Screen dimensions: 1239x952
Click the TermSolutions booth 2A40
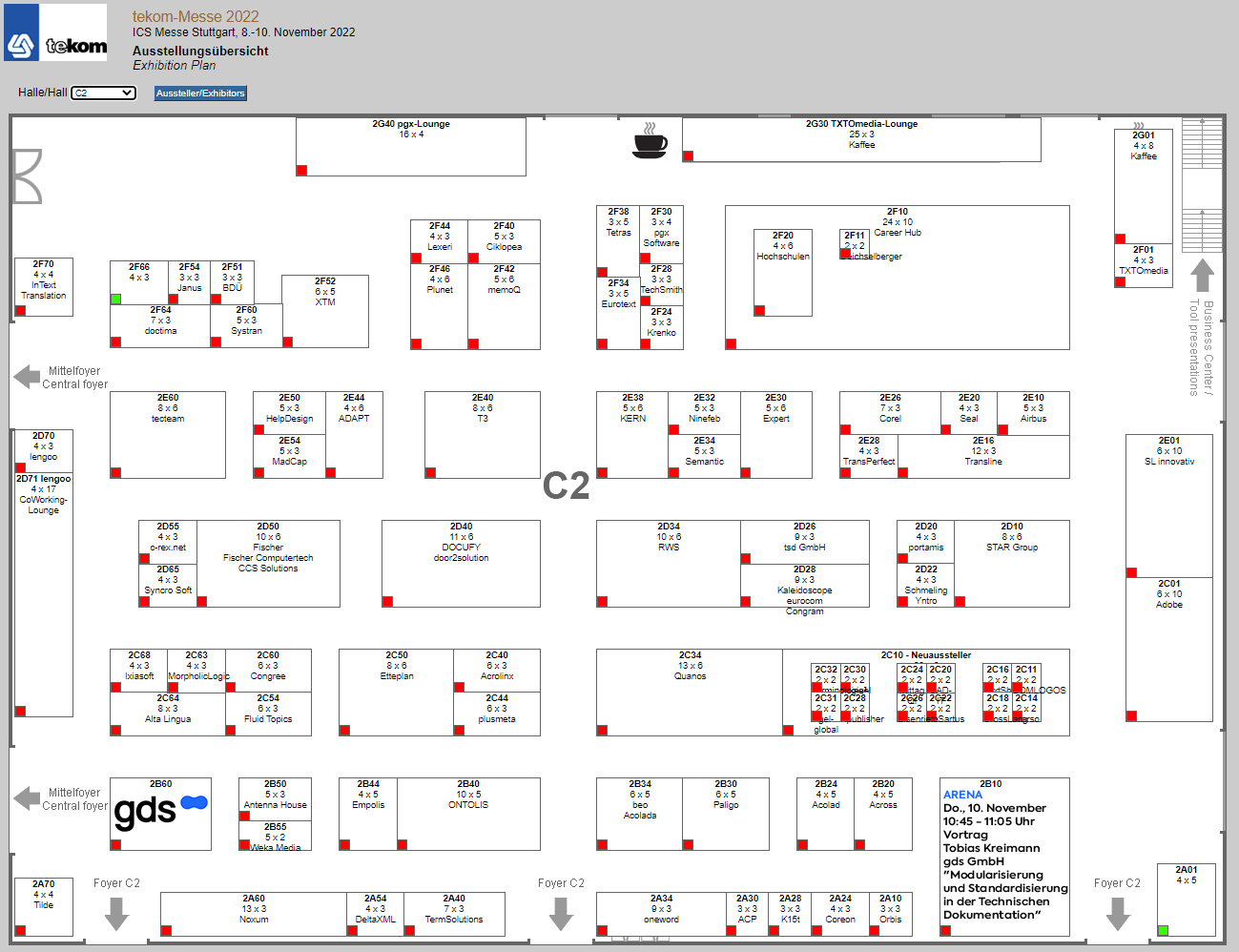pos(454,914)
